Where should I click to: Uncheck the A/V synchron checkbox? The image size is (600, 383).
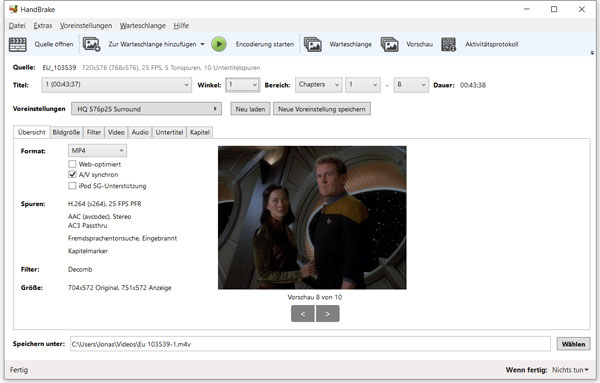(x=72, y=174)
